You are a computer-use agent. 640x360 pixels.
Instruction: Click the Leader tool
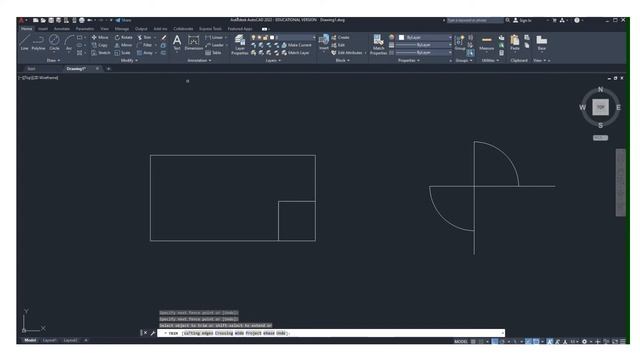click(215, 45)
